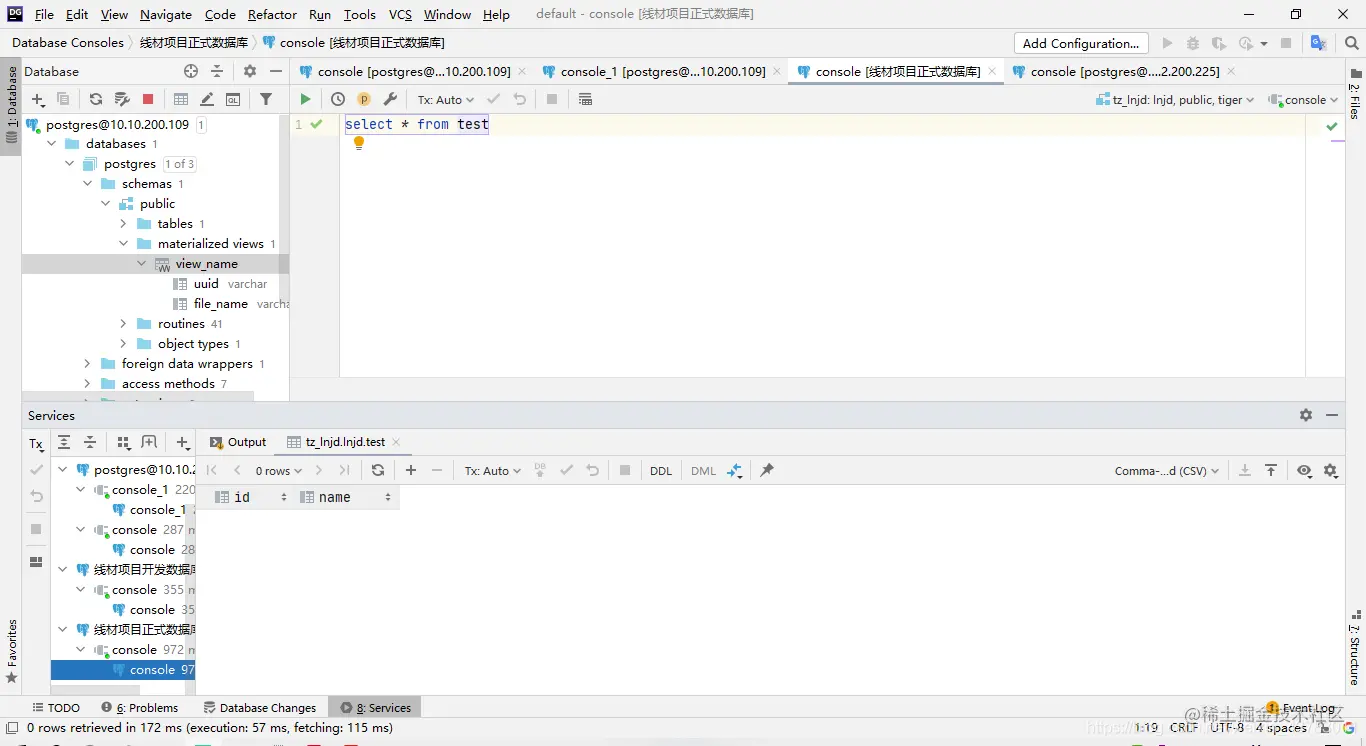
Task: Open Services panel gear settings
Action: (1306, 415)
